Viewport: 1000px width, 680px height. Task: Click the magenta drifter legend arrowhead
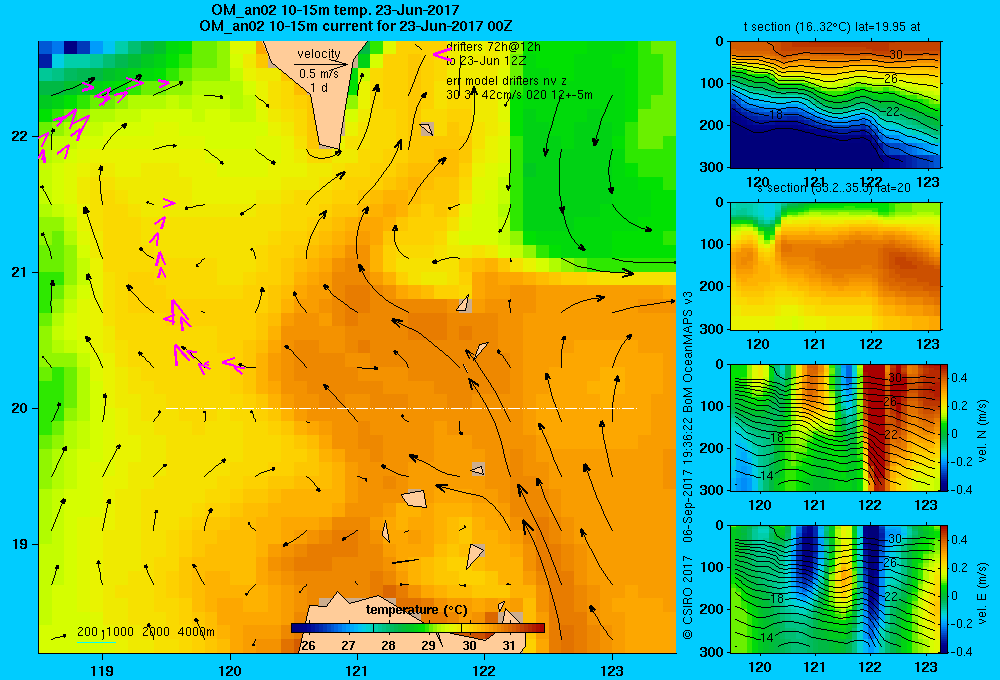coord(442,55)
